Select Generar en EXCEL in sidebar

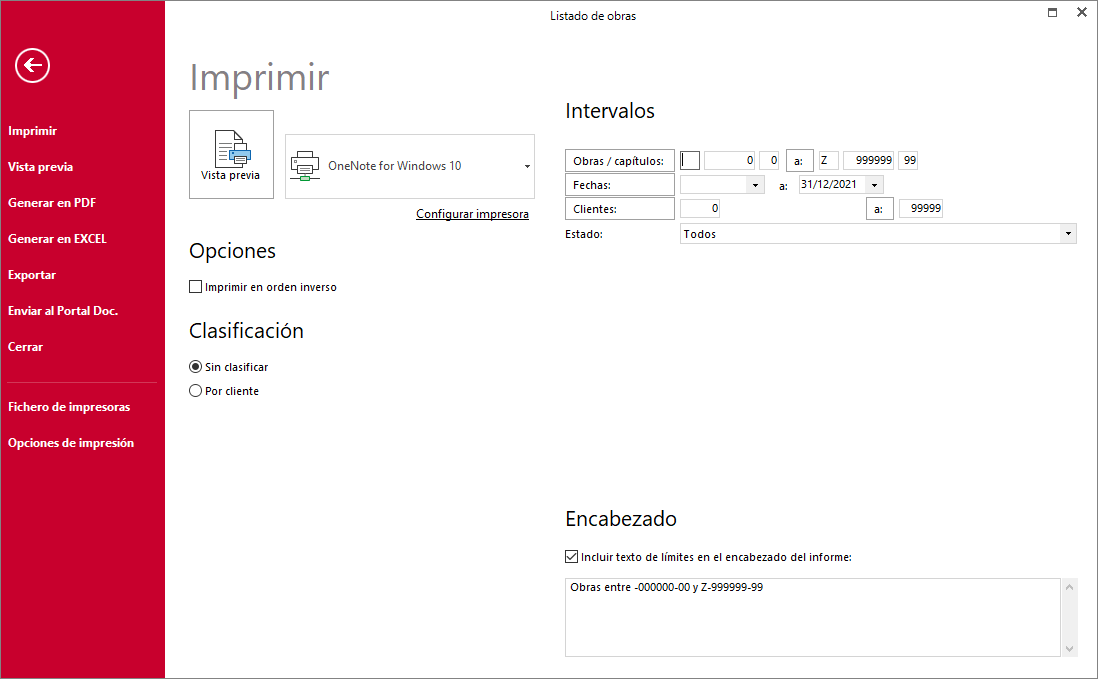(x=57, y=239)
